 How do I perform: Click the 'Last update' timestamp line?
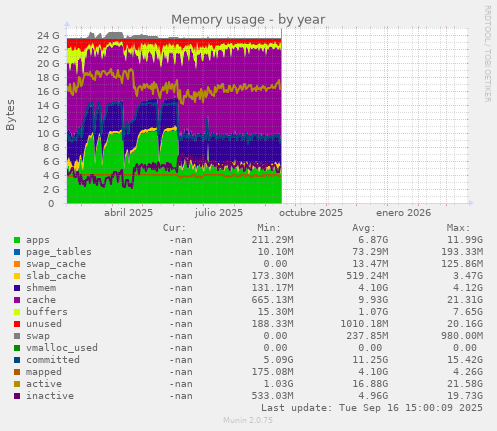(x=372, y=408)
